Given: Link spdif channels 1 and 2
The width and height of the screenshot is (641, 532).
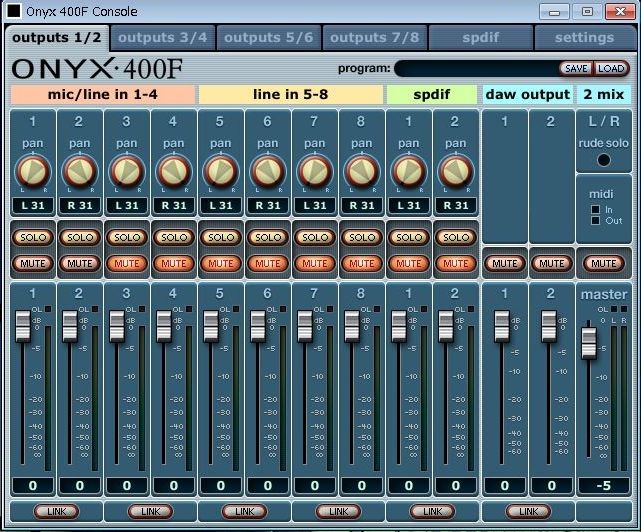Looking at the screenshot, I should (433, 511).
